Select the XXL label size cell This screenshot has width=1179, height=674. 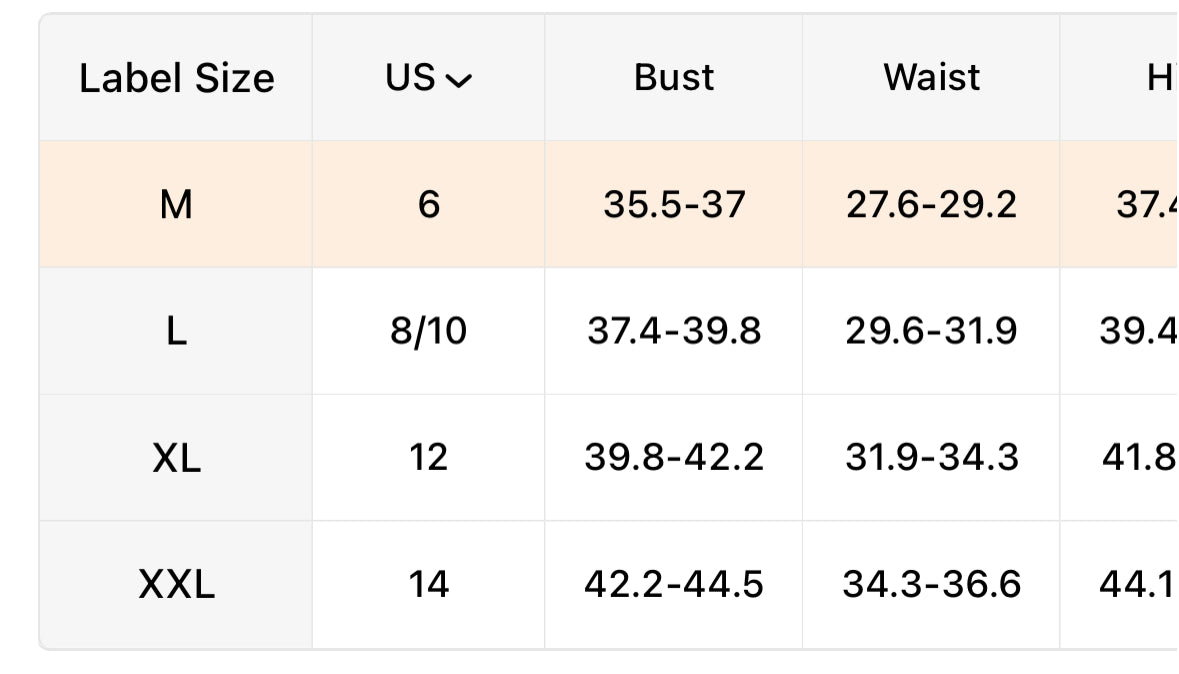pyautogui.click(x=176, y=584)
